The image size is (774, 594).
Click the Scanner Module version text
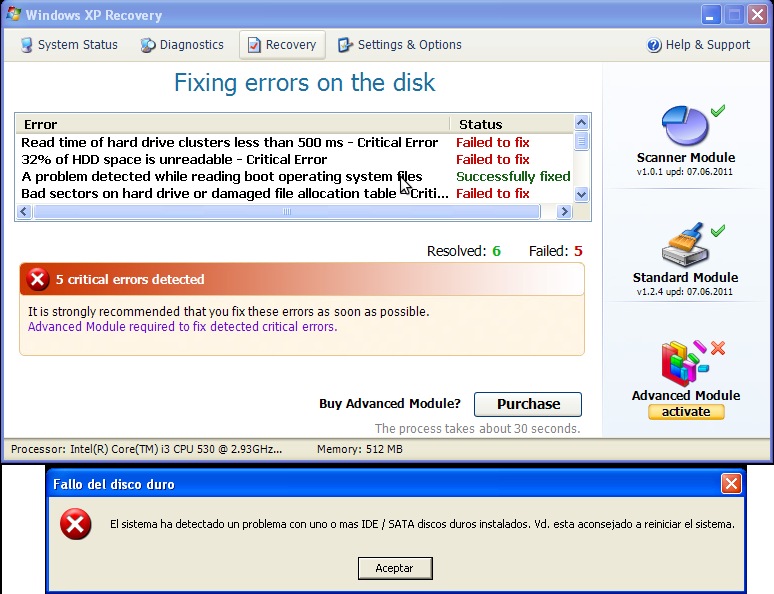[x=685, y=172]
